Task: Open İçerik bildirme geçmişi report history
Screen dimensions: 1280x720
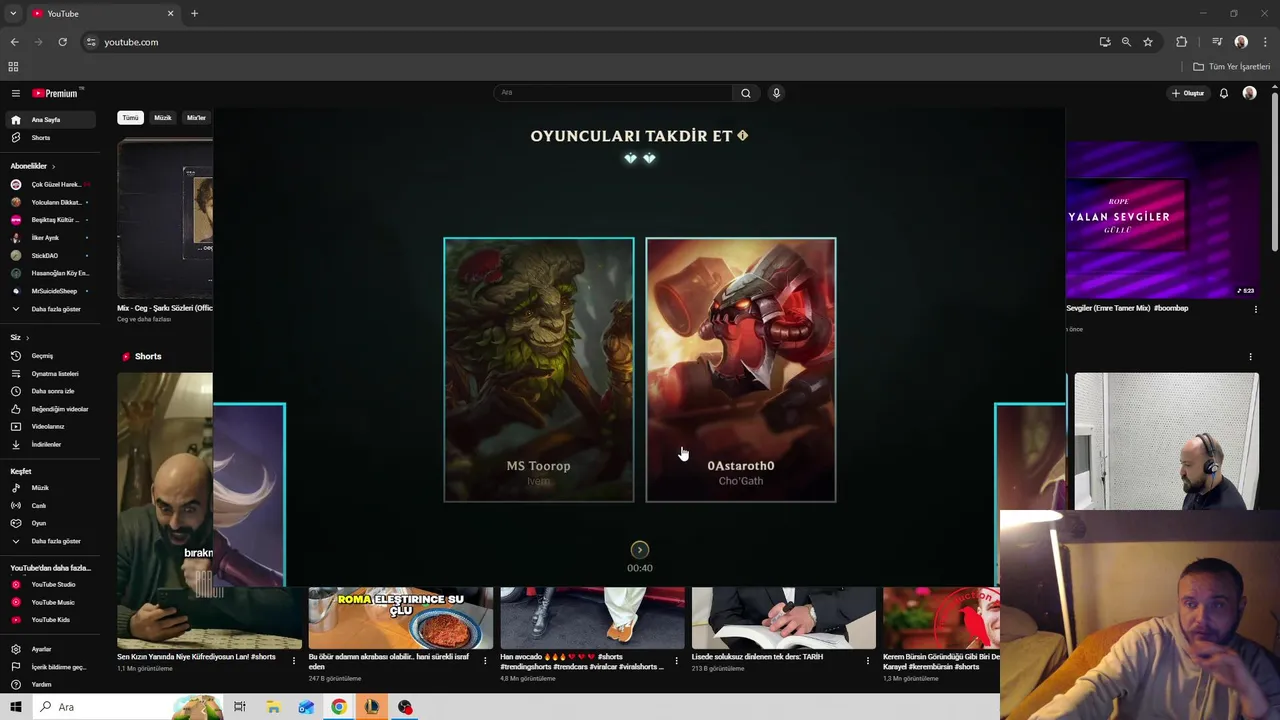Action: (52, 667)
